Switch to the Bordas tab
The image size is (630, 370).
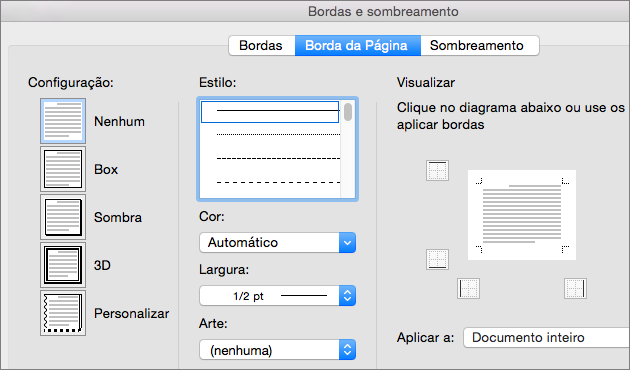pos(262,45)
